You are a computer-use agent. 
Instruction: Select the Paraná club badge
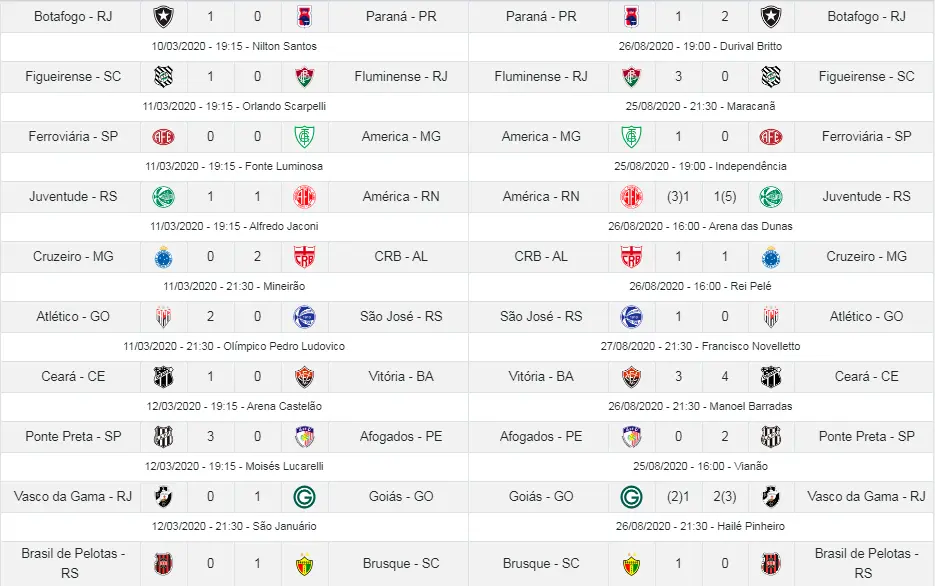[305, 17]
